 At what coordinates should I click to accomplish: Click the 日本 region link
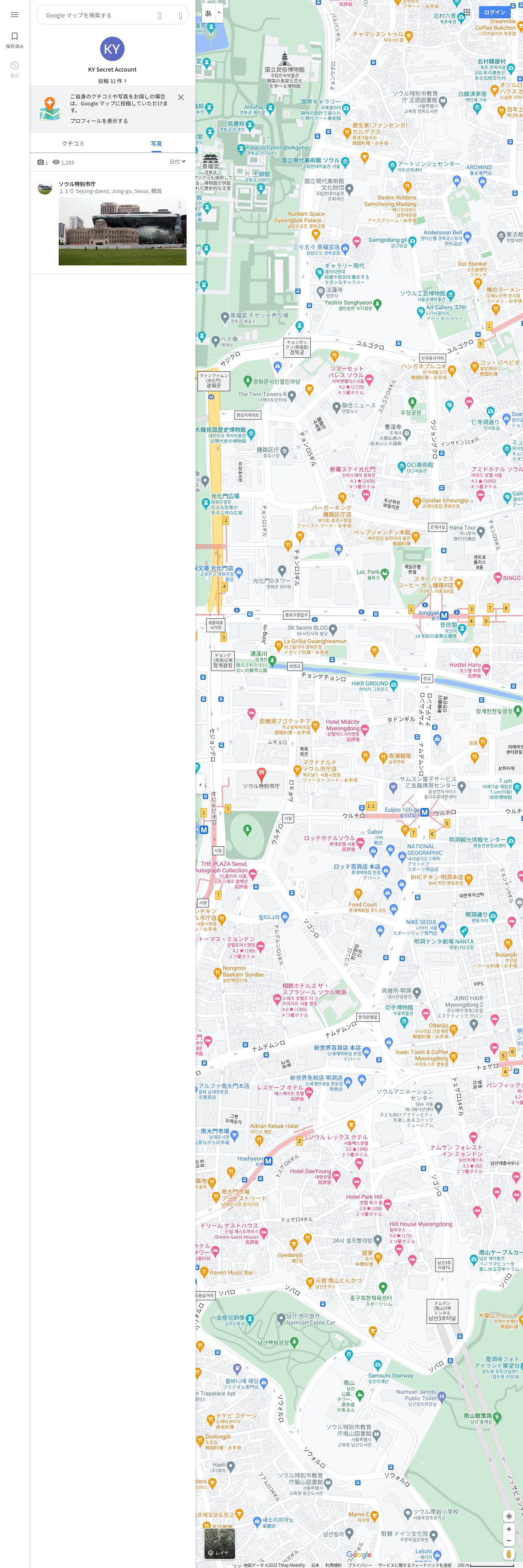click(315, 1565)
